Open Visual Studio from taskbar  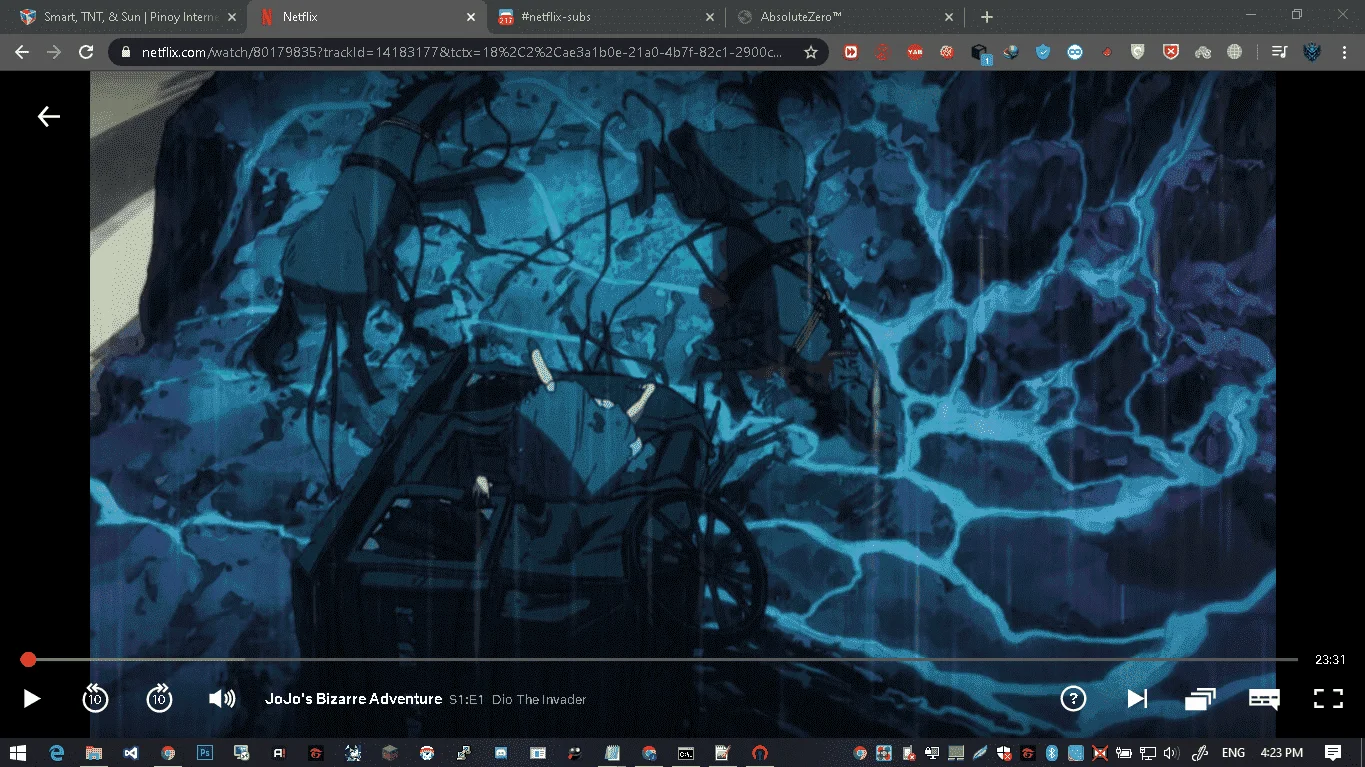pyautogui.click(x=131, y=752)
